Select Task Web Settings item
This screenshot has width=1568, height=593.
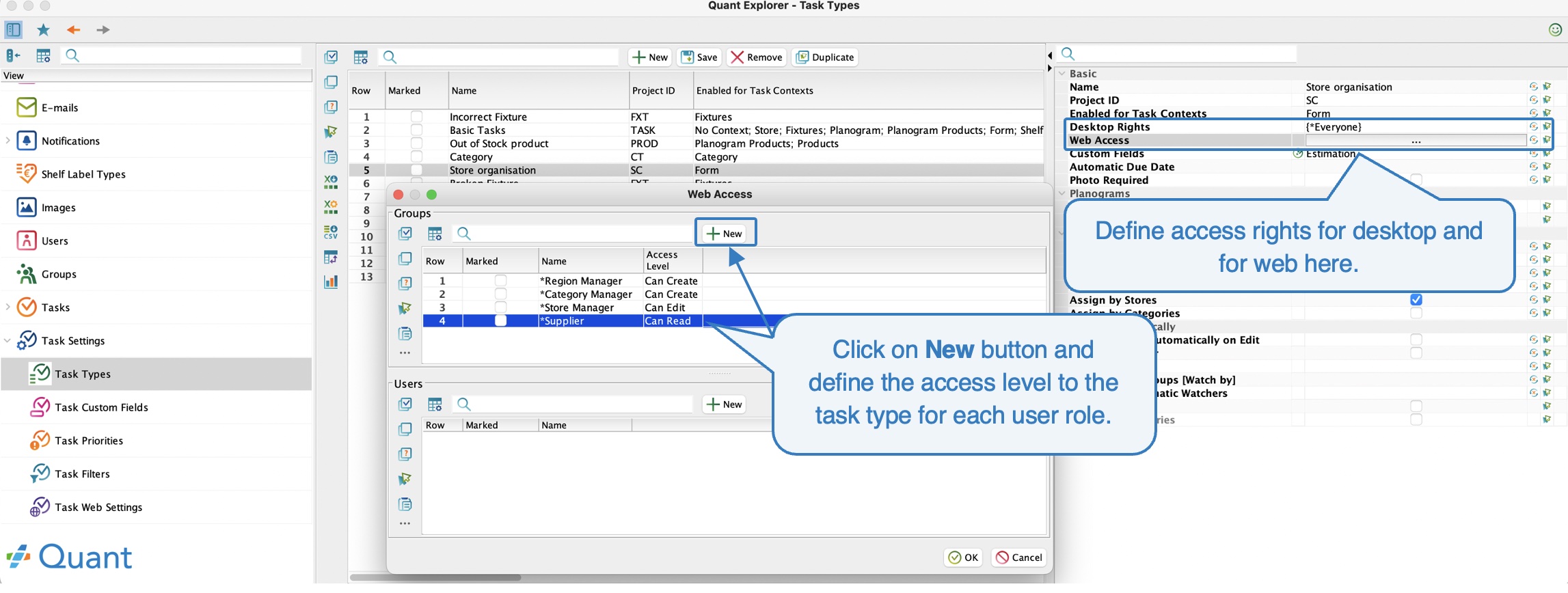click(x=98, y=507)
